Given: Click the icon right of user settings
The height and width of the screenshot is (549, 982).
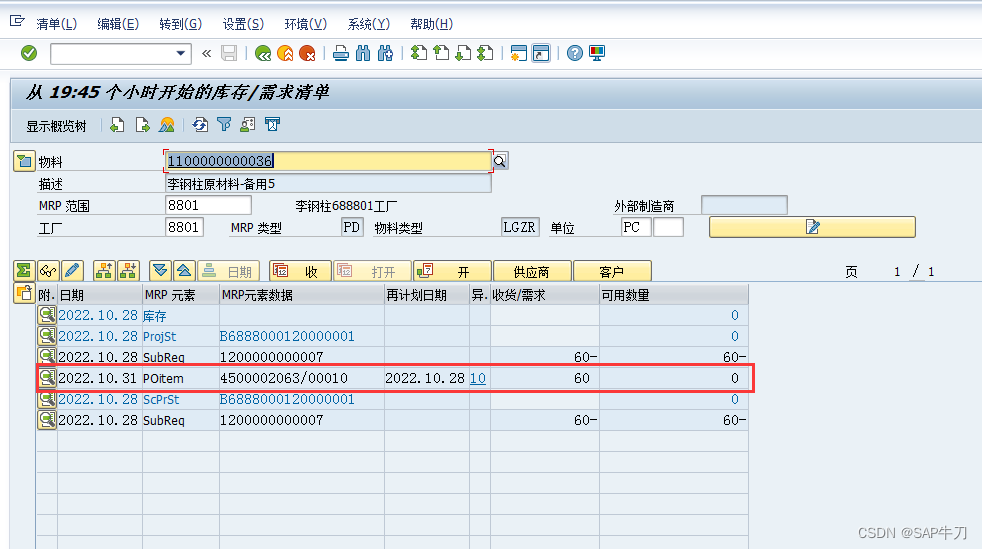Looking at the screenshot, I should click(x=272, y=125).
